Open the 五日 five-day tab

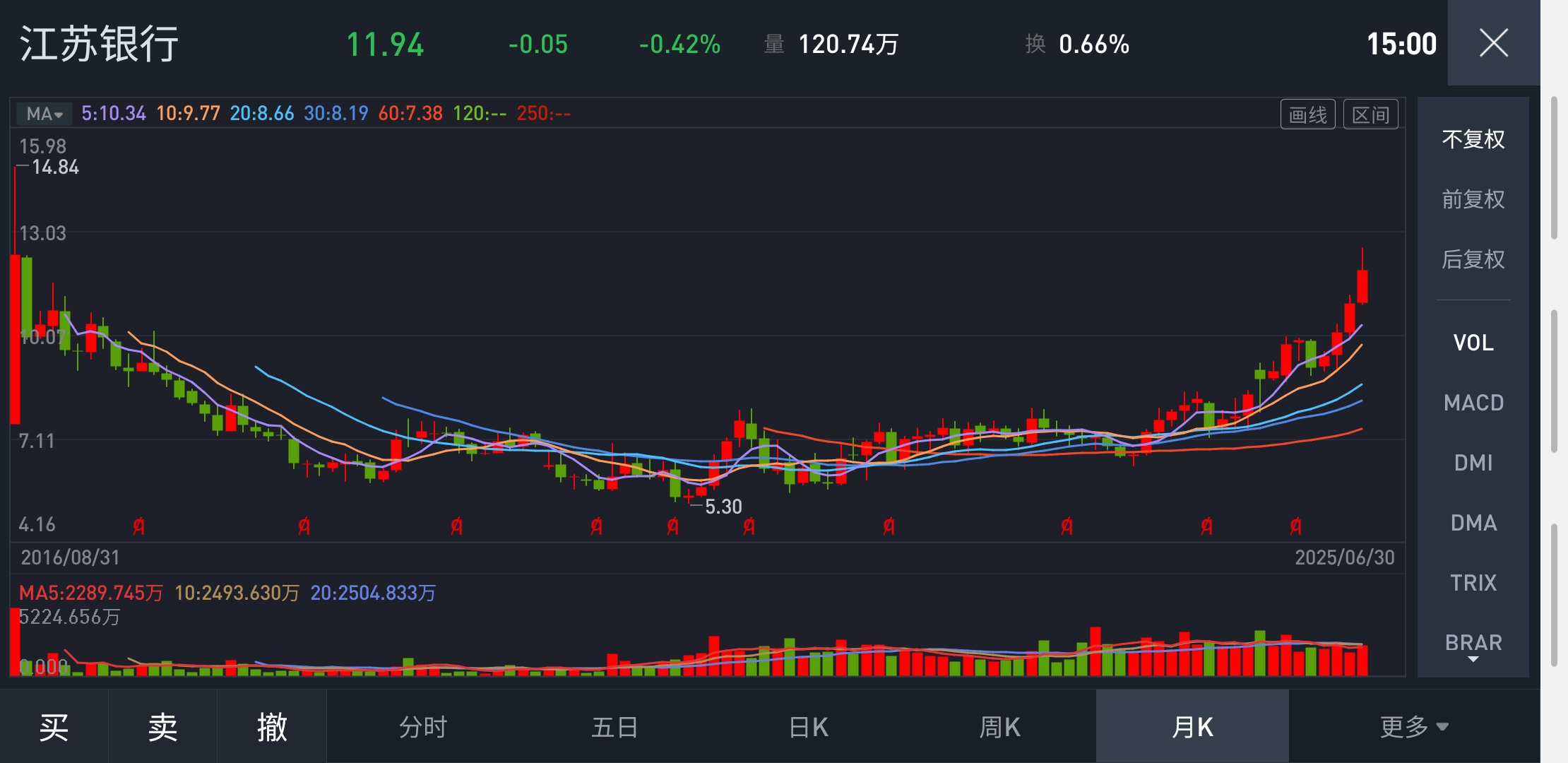point(615,726)
